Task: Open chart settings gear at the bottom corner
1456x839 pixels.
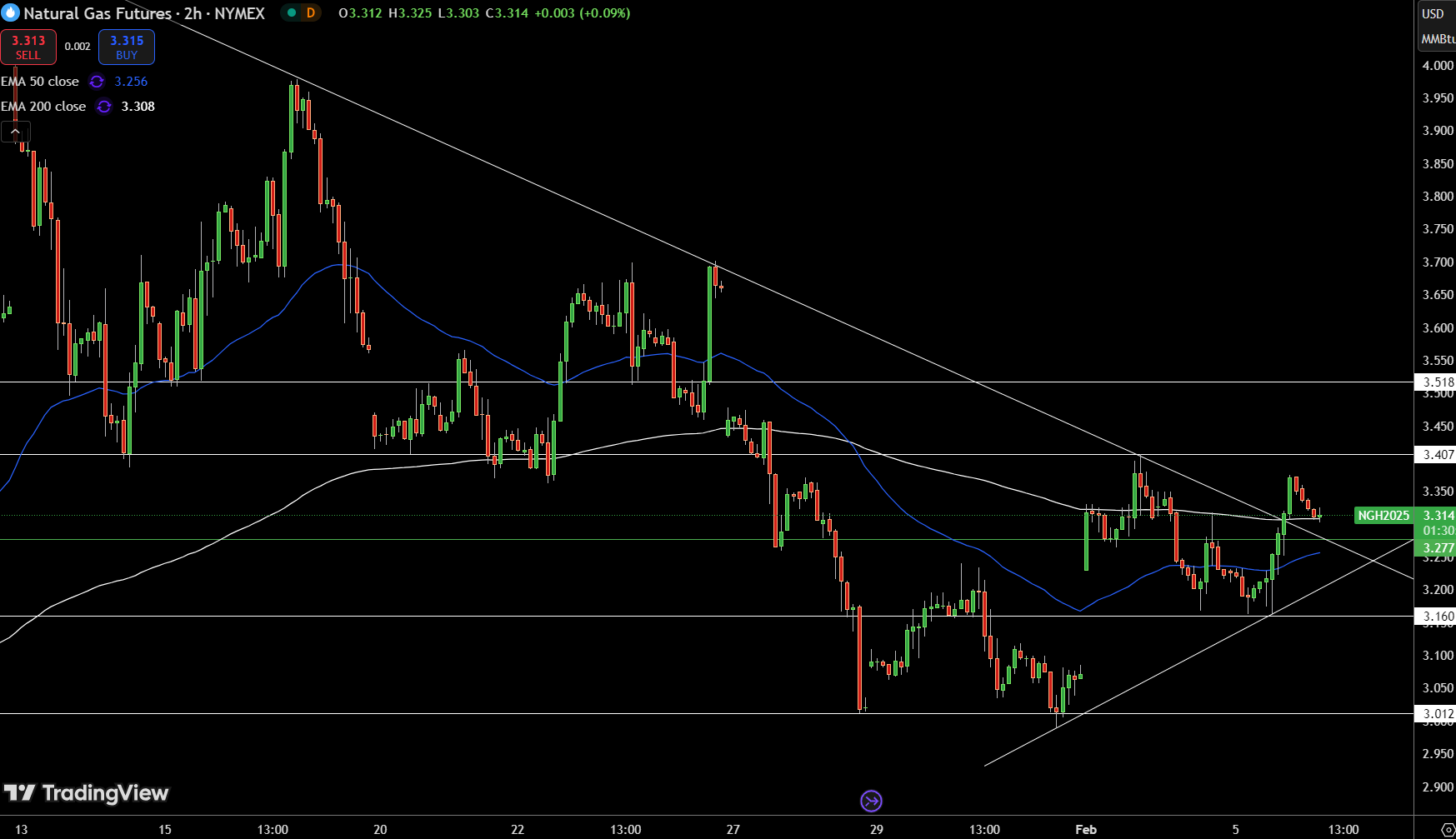Action: 1447,829
